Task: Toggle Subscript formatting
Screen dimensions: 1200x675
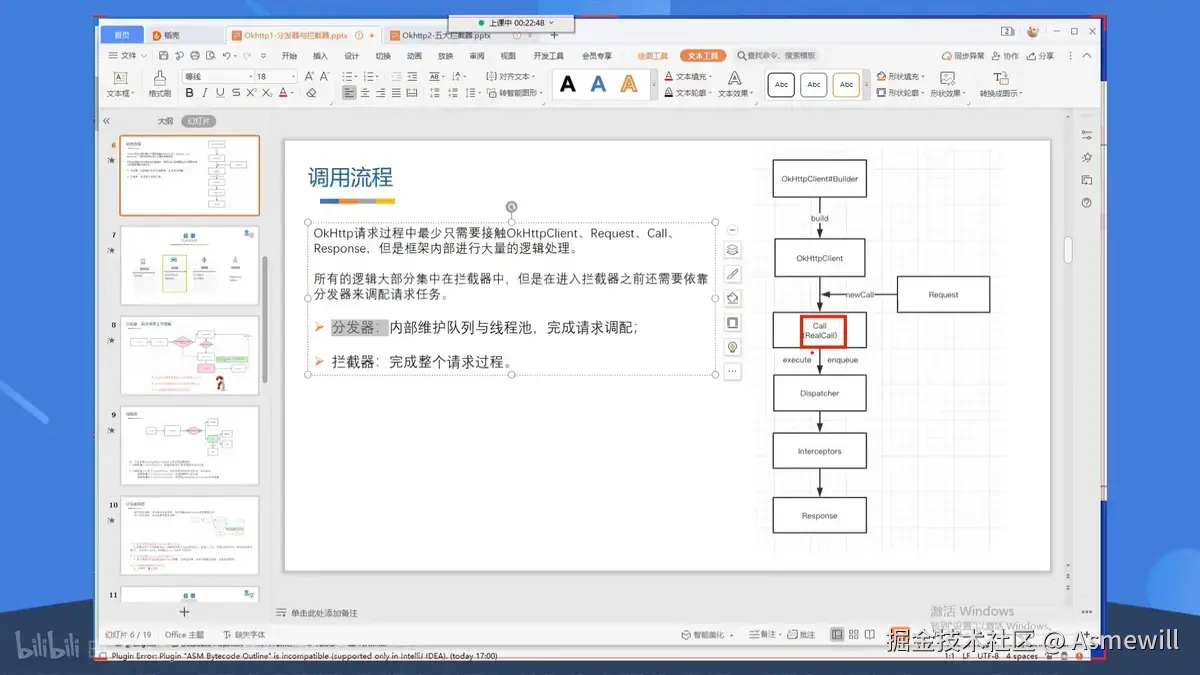Action: click(x=265, y=93)
